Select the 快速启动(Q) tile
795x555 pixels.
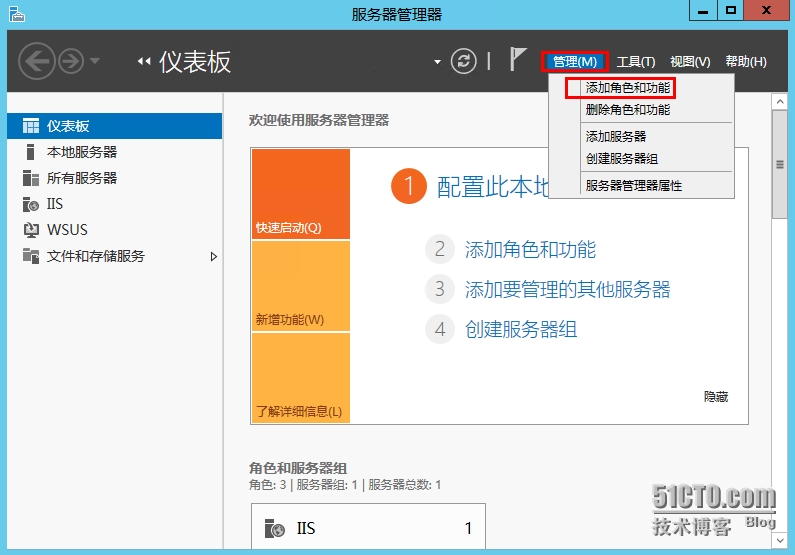[x=301, y=194]
